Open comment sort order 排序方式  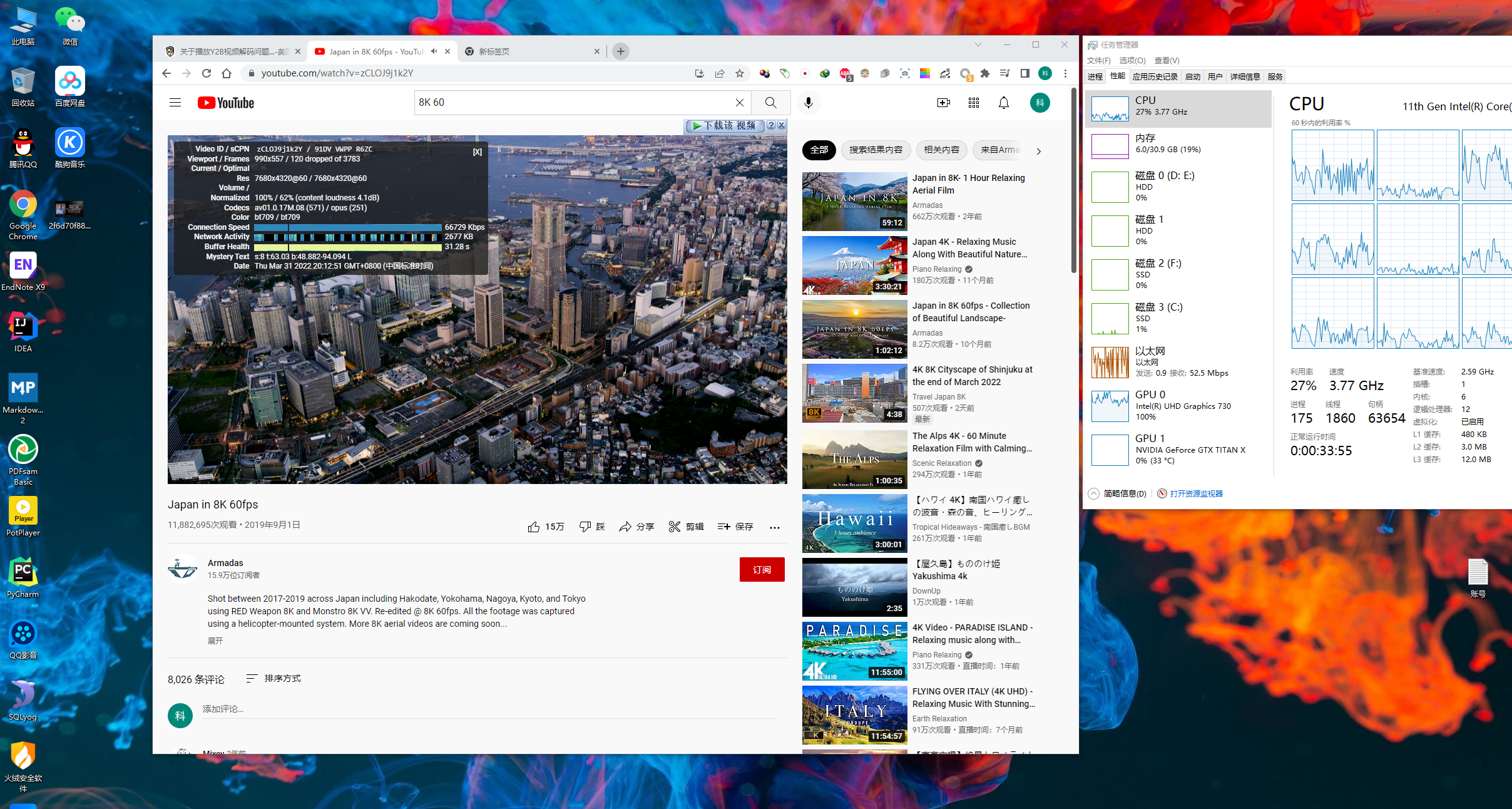pos(273,679)
